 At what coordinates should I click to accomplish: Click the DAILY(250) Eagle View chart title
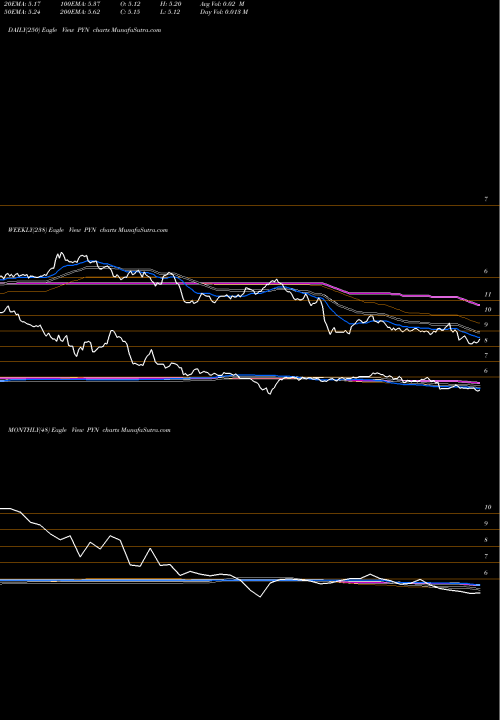click(84, 30)
